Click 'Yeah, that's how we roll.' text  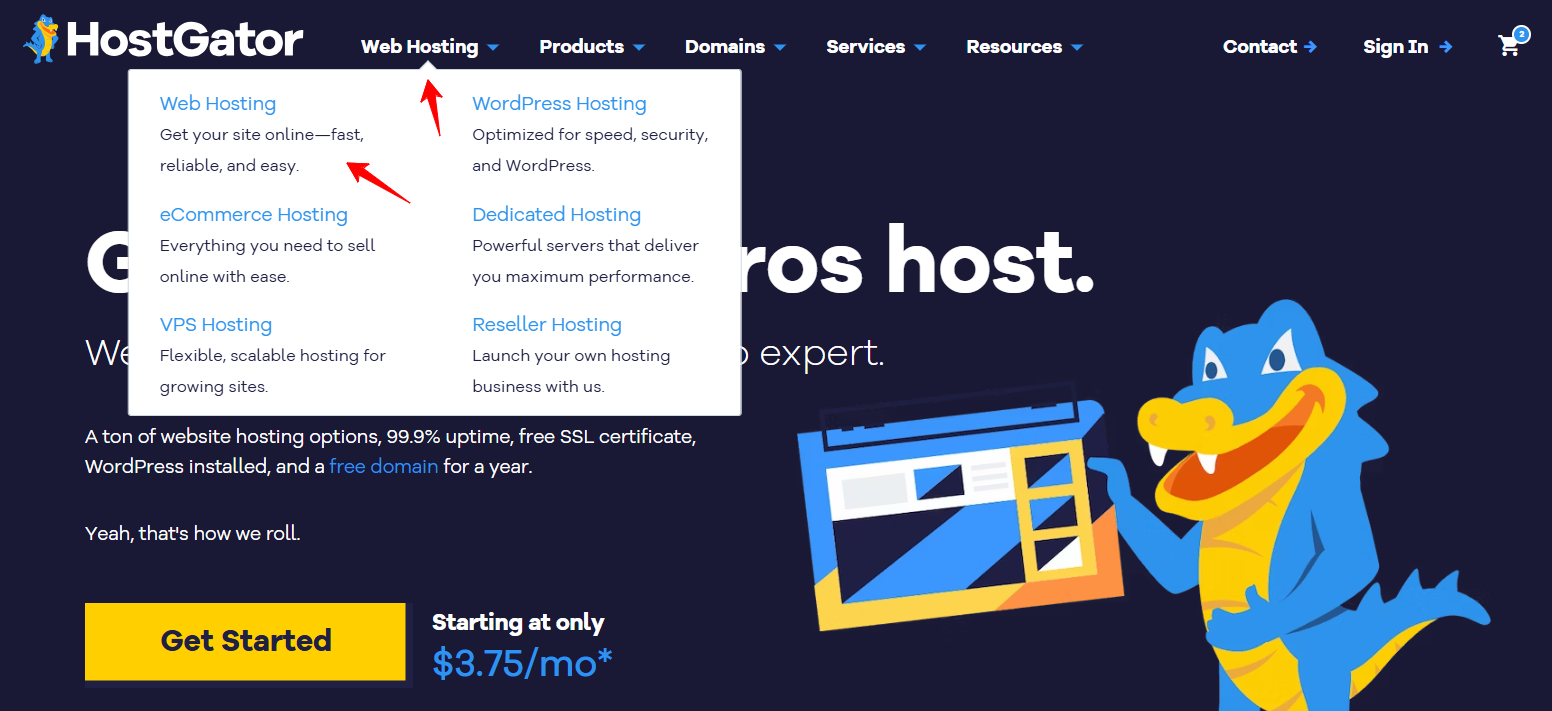click(x=193, y=533)
